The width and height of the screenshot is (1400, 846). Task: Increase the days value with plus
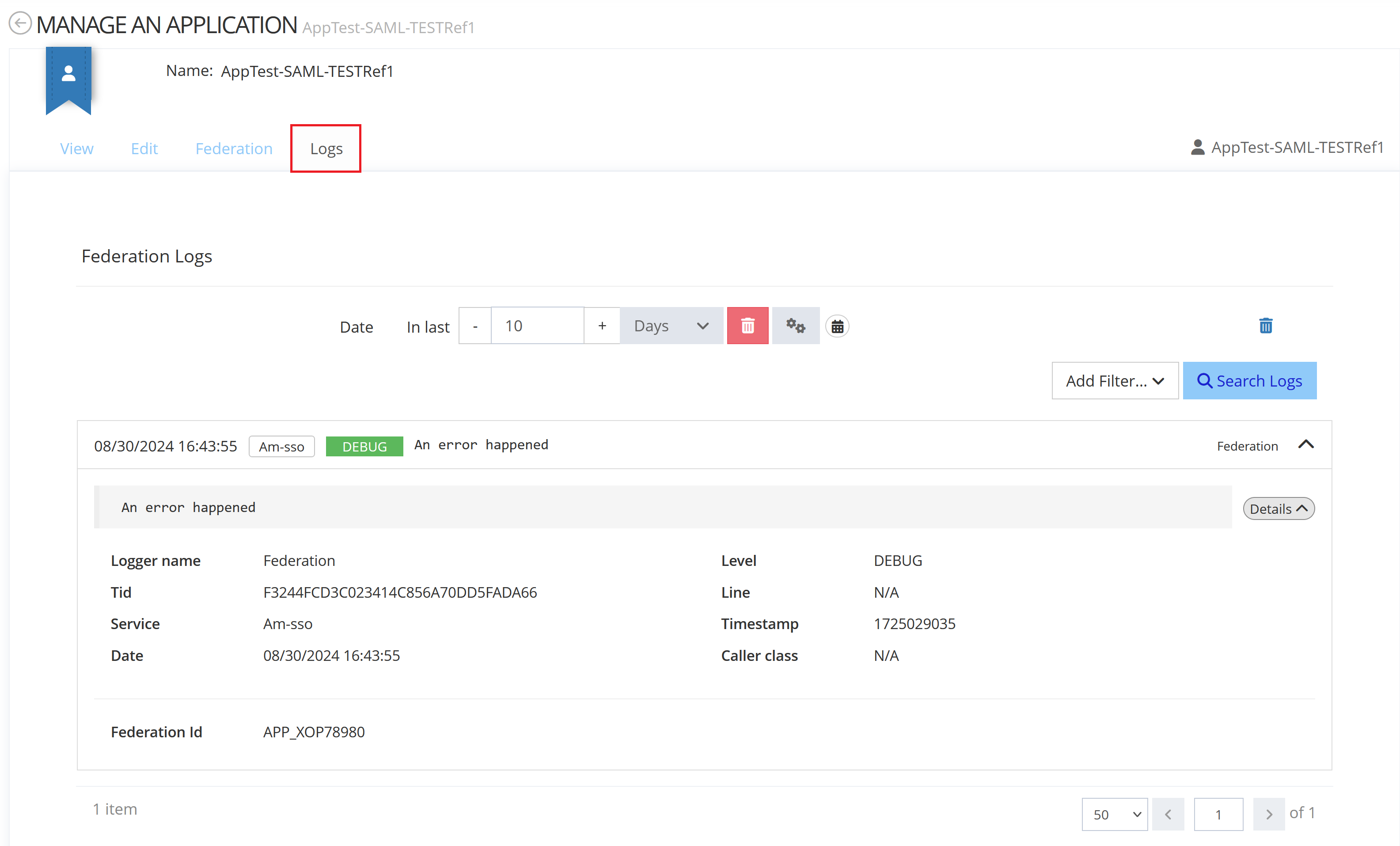click(602, 326)
